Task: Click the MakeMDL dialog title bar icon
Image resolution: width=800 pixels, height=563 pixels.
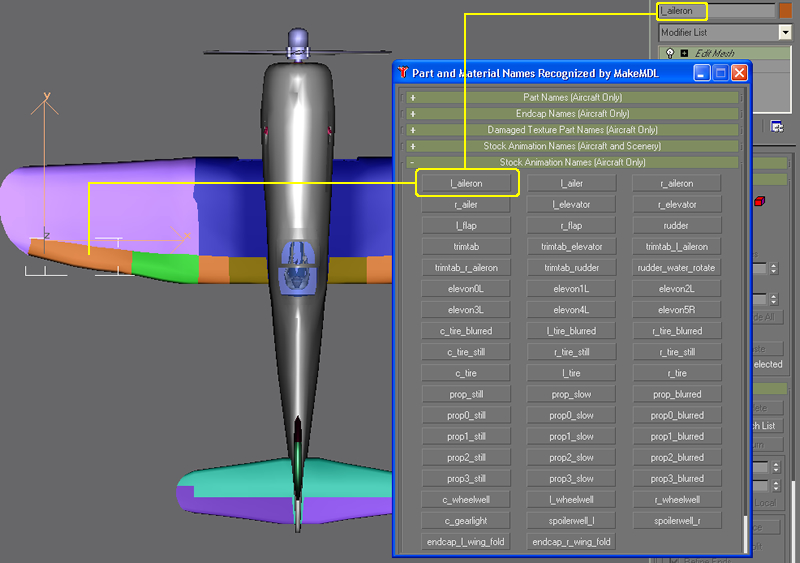Action: (x=403, y=73)
